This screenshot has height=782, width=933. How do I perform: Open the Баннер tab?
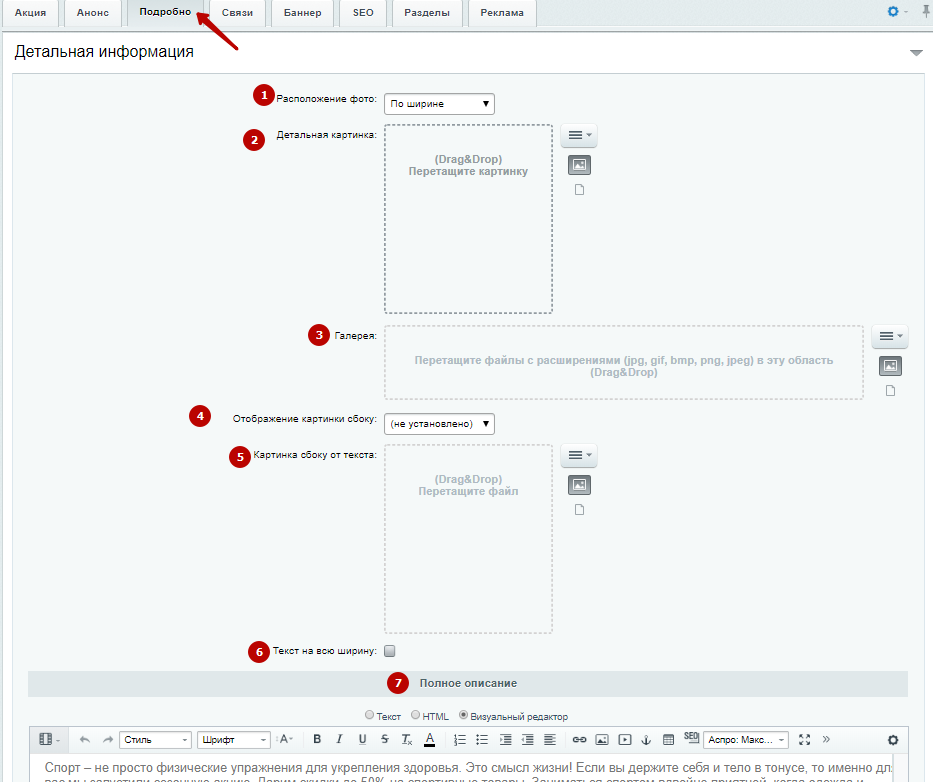(x=302, y=13)
